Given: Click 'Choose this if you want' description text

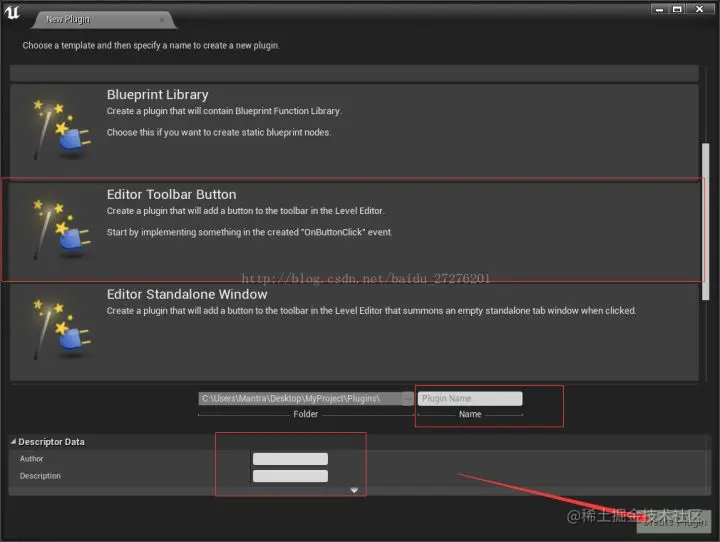Looking at the screenshot, I should point(219,132).
